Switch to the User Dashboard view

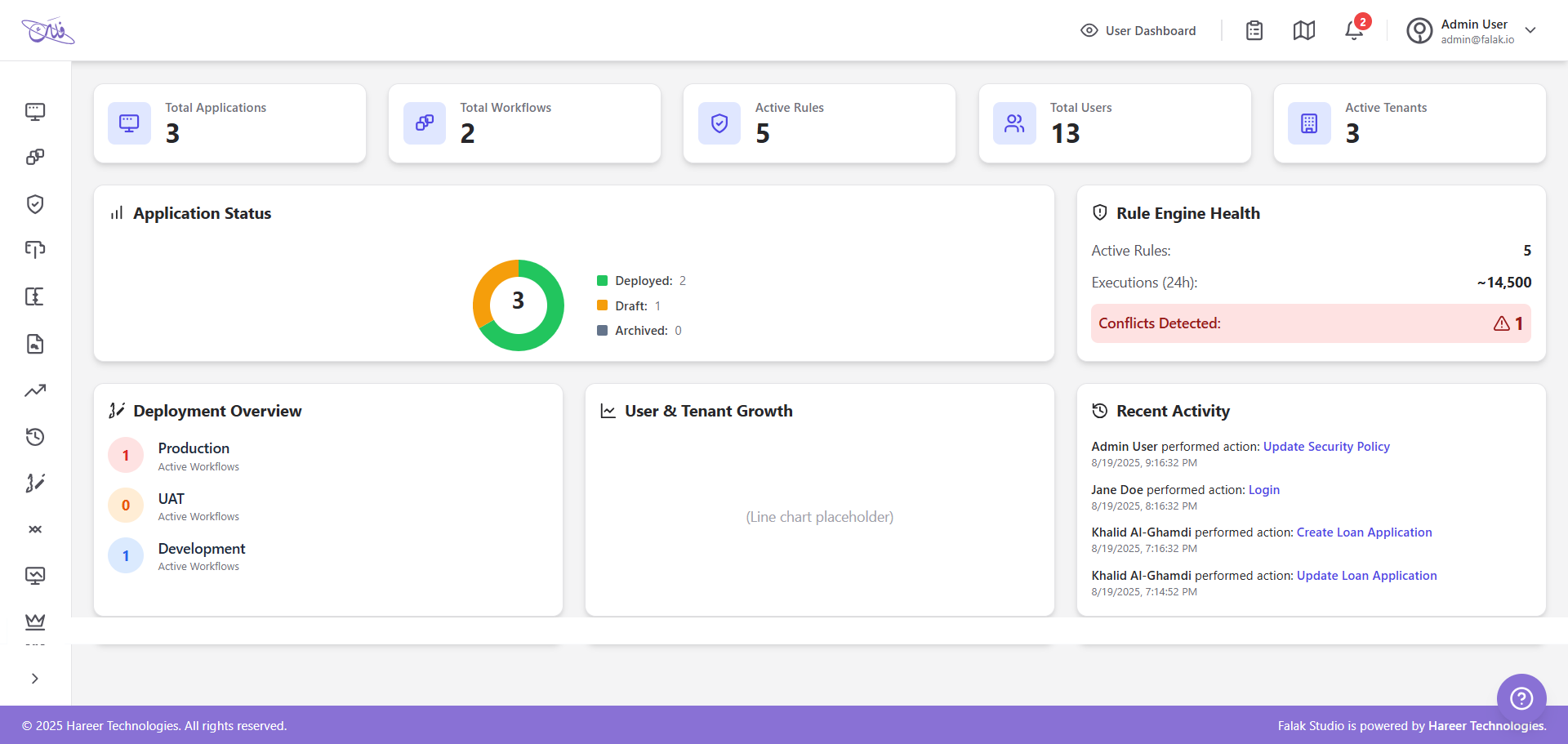(x=1138, y=30)
